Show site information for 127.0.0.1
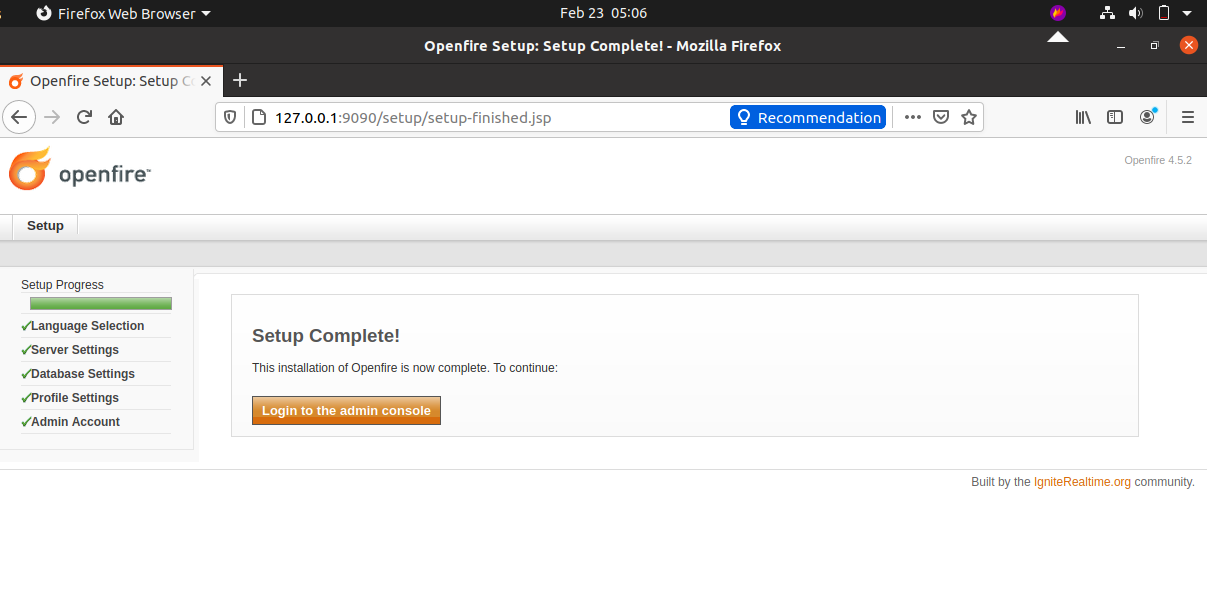 coord(258,117)
